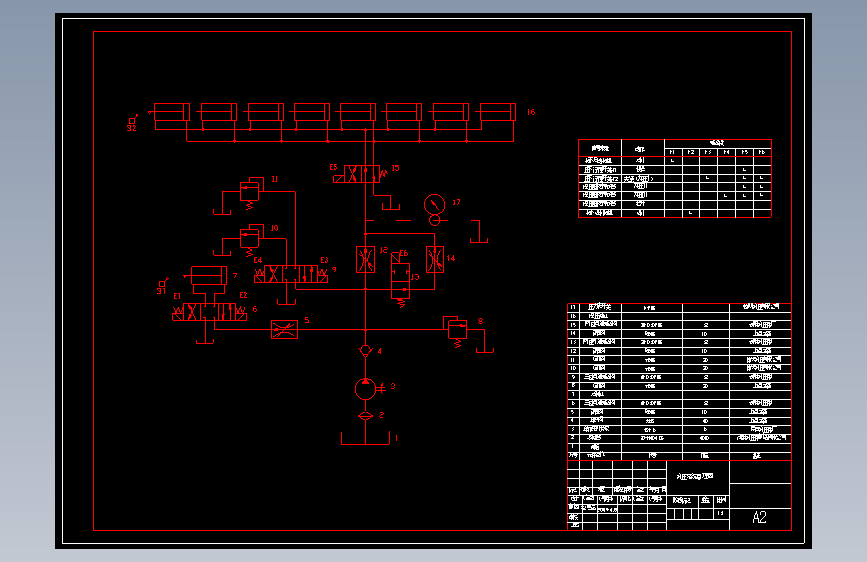The width and height of the screenshot is (867, 562).
Task: Click the limit switch symbol left of cylinder row
Action: 133,119
